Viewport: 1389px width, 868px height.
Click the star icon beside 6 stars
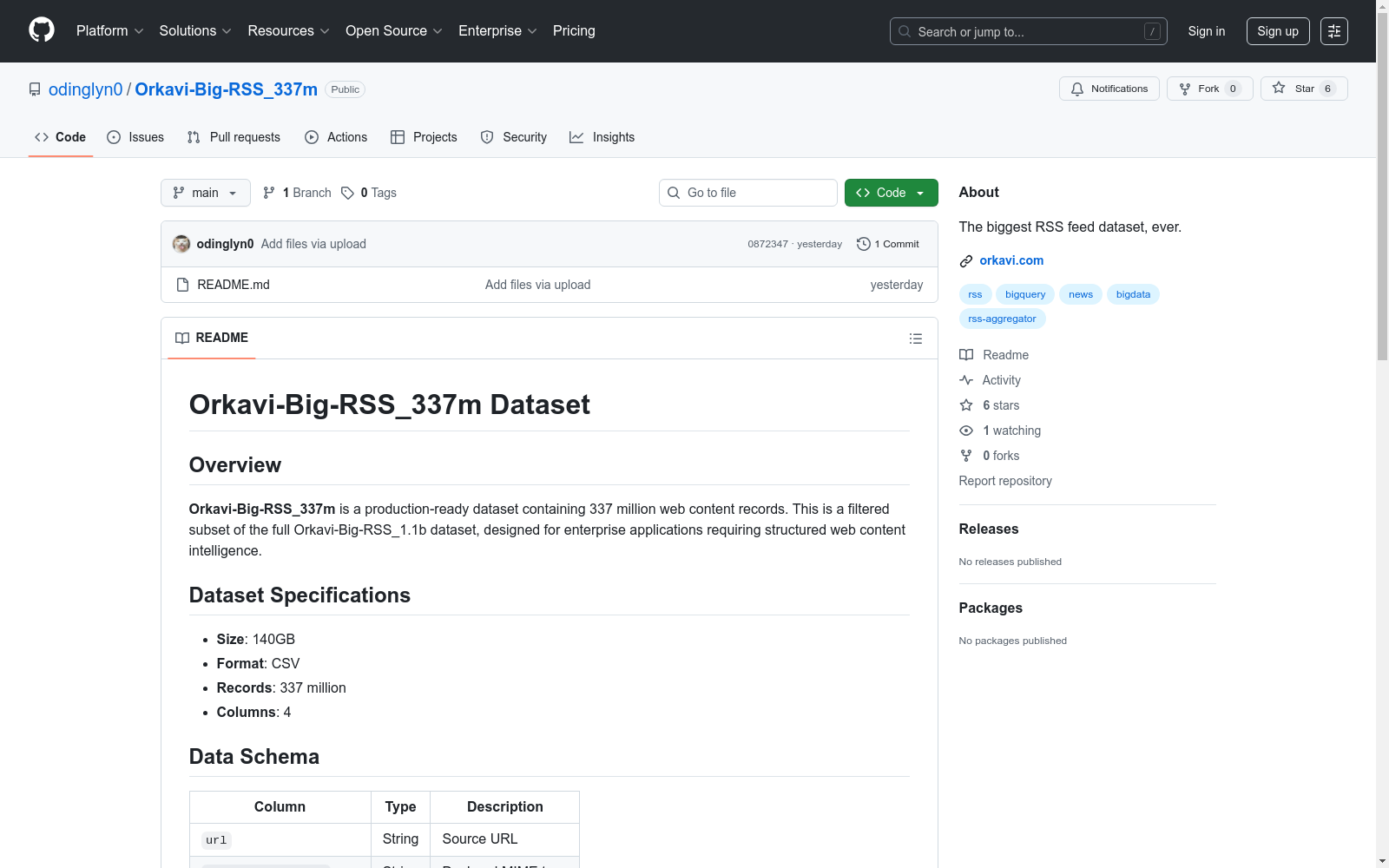(966, 405)
